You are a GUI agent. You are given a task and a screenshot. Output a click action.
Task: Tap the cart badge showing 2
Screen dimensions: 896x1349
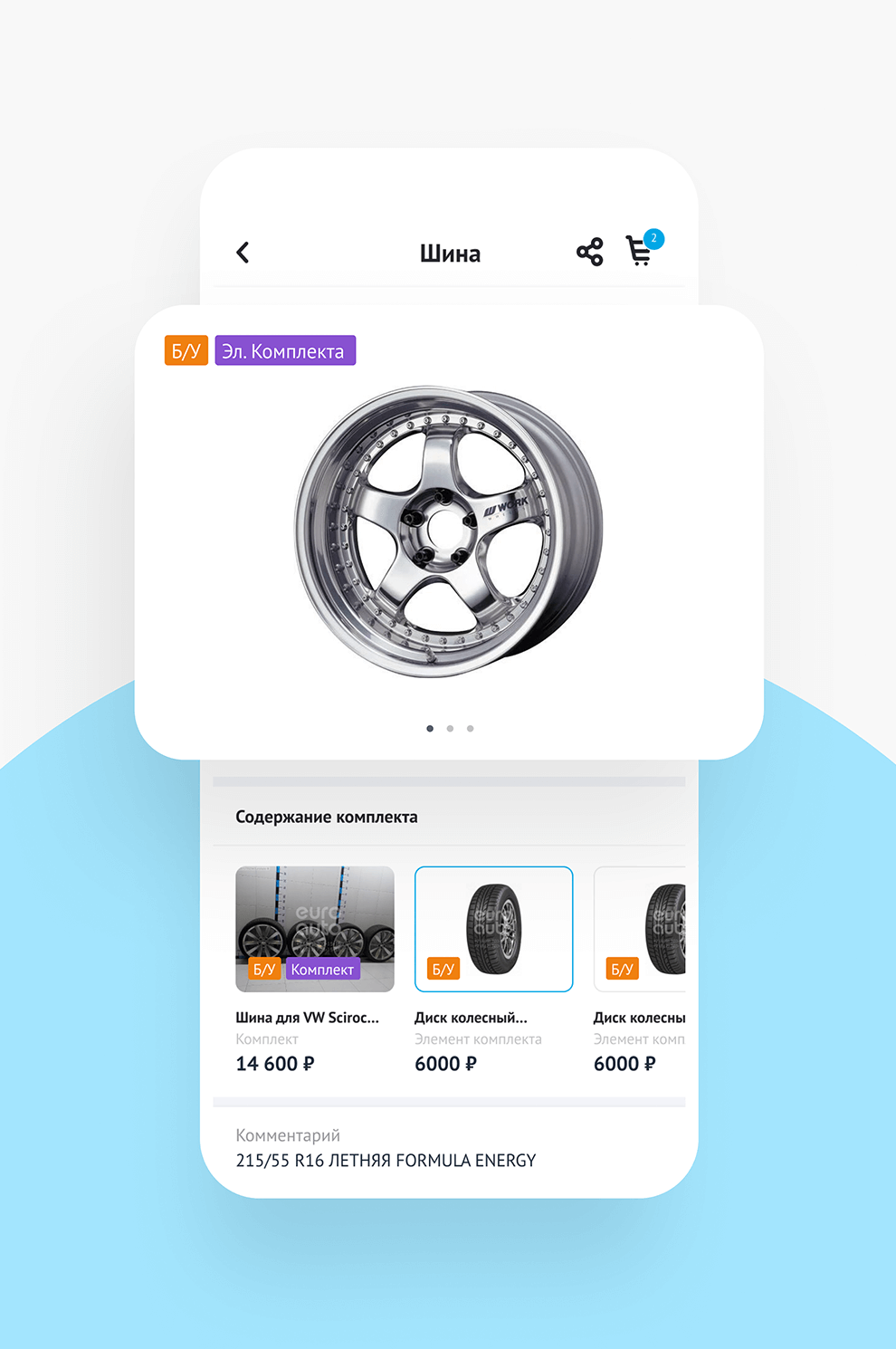pos(653,239)
